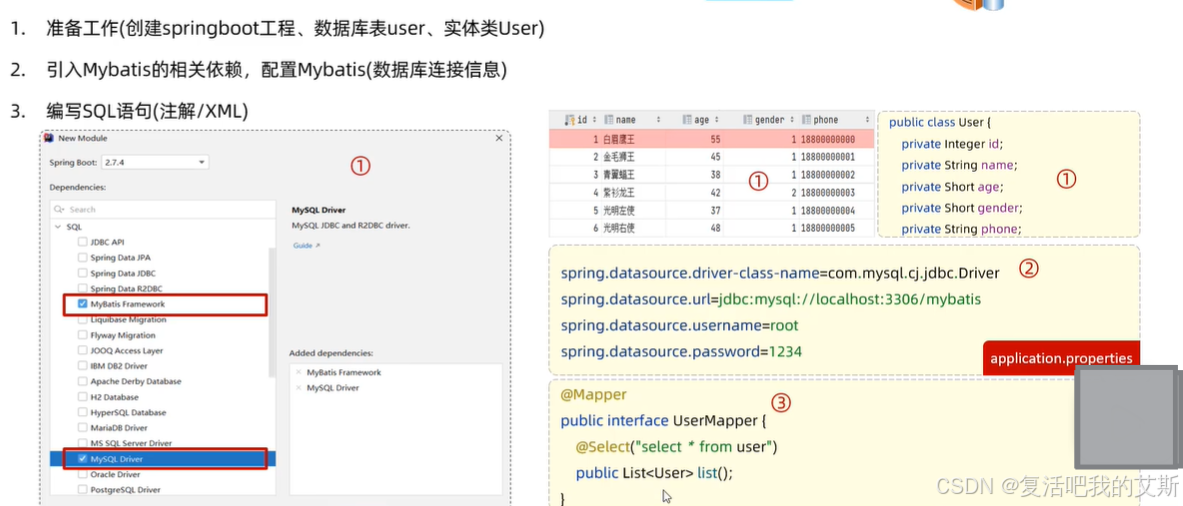This screenshot has height=506, width=1183.
Task: Select the Spring Data R2DBC list item
Action: (x=126, y=289)
